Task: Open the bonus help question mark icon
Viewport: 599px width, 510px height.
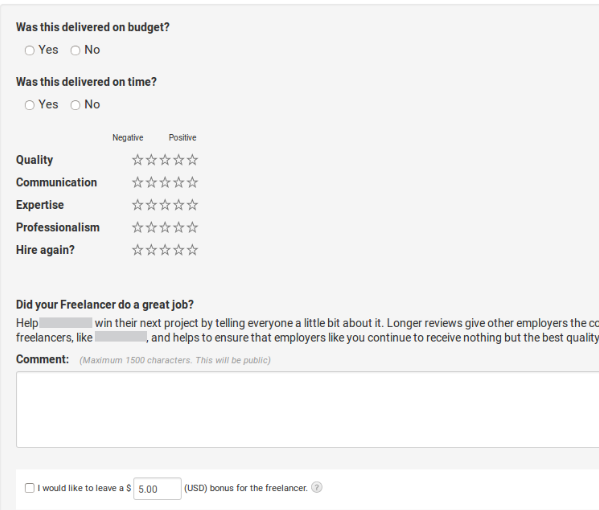Action: pyautogui.click(x=317, y=487)
